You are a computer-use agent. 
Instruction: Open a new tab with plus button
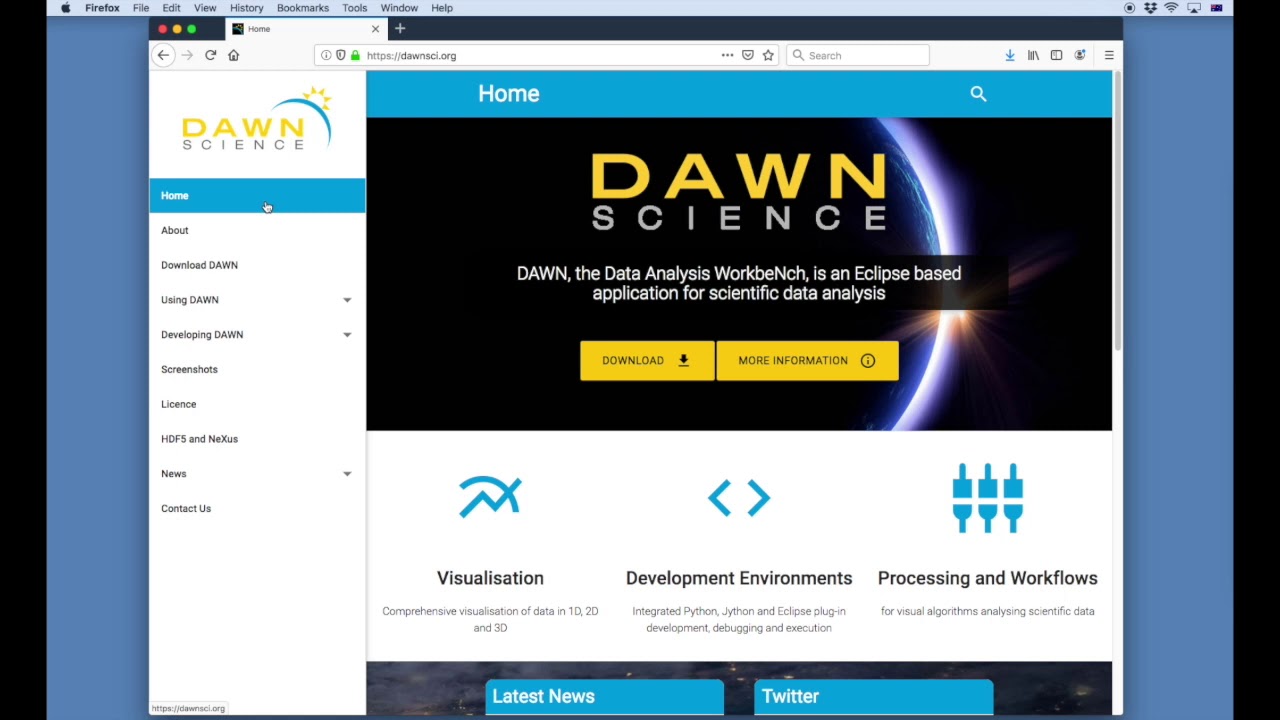400,28
